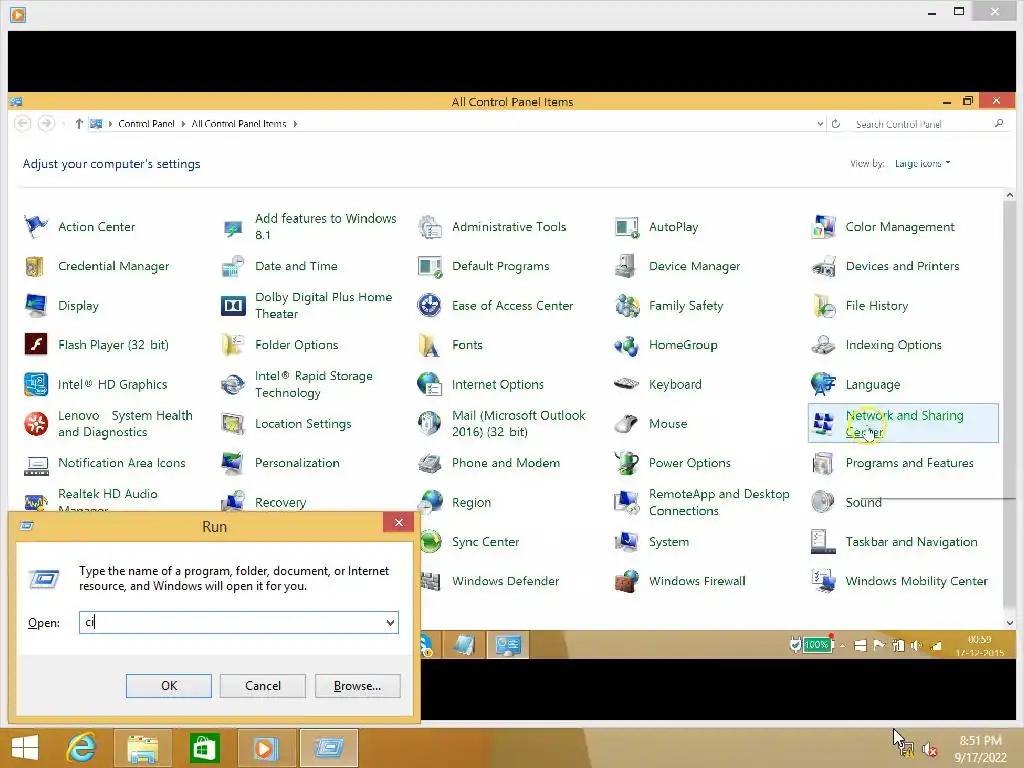This screenshot has height=768, width=1024.
Task: Open the Keyboard icon
Action: [627, 384]
